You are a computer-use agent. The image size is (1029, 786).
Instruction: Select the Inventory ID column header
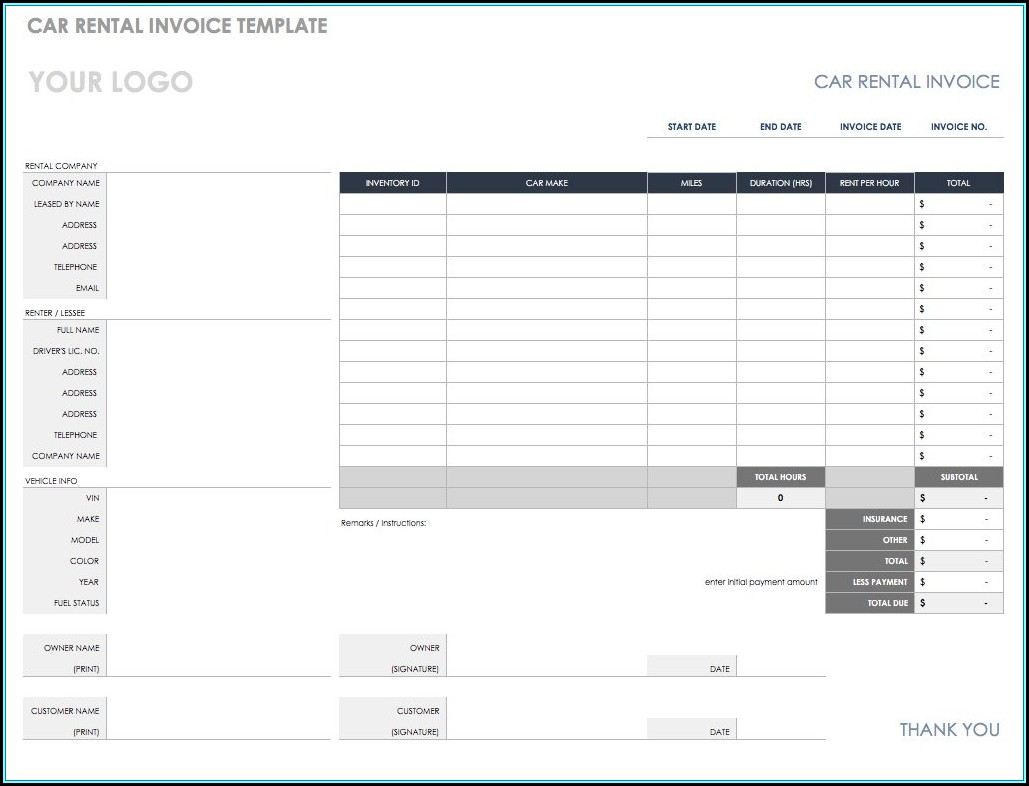point(392,183)
